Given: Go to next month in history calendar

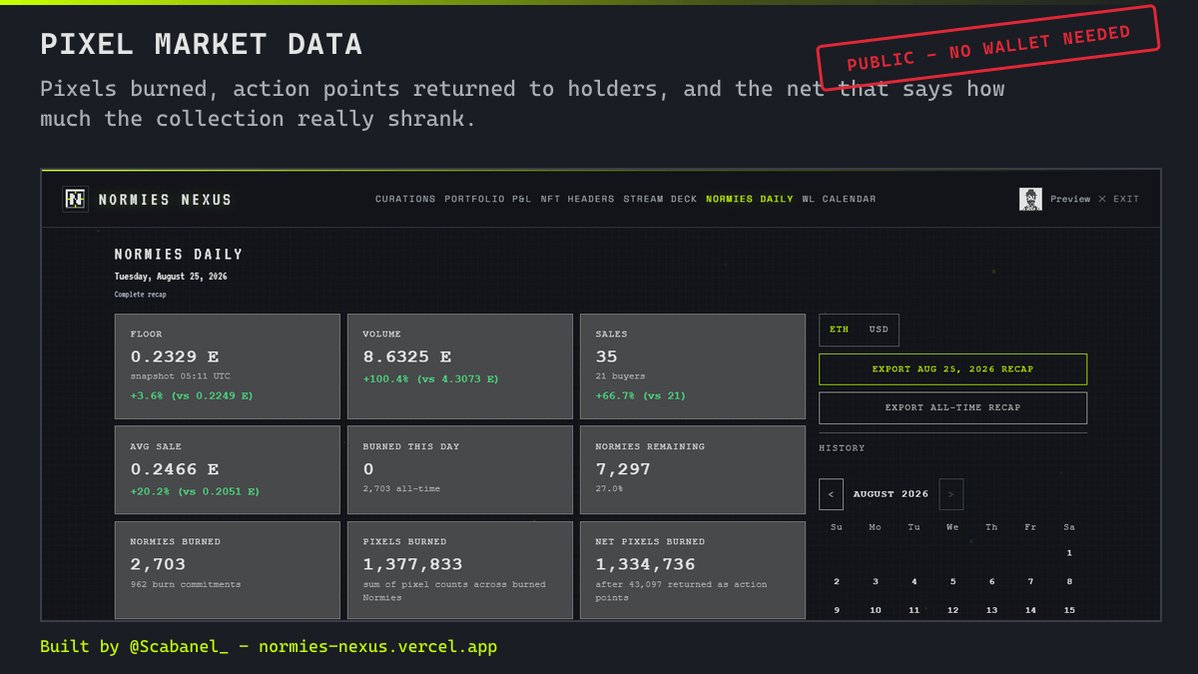Looking at the screenshot, I should point(951,494).
